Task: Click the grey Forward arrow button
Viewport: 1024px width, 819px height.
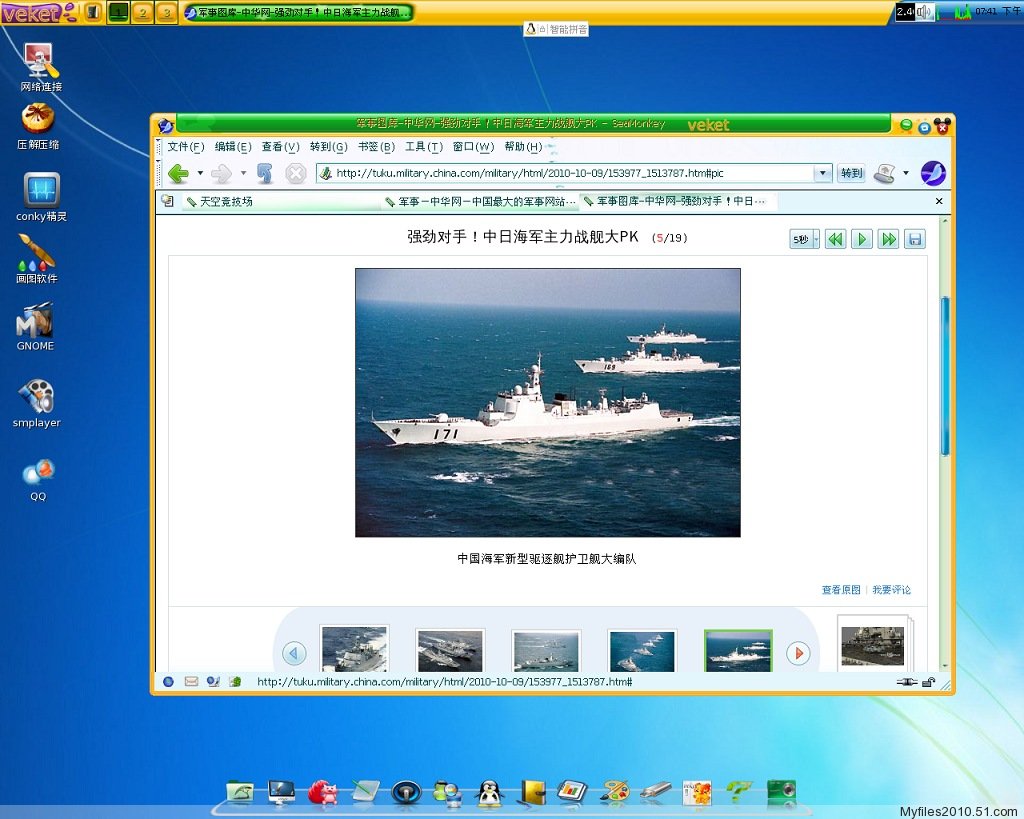Action: pos(221,174)
